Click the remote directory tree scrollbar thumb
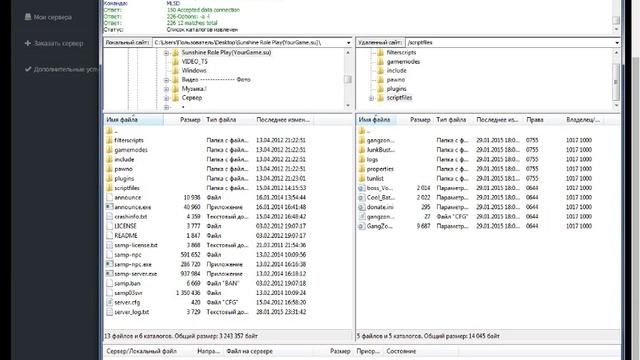640x360 pixels. click(x=616, y=82)
